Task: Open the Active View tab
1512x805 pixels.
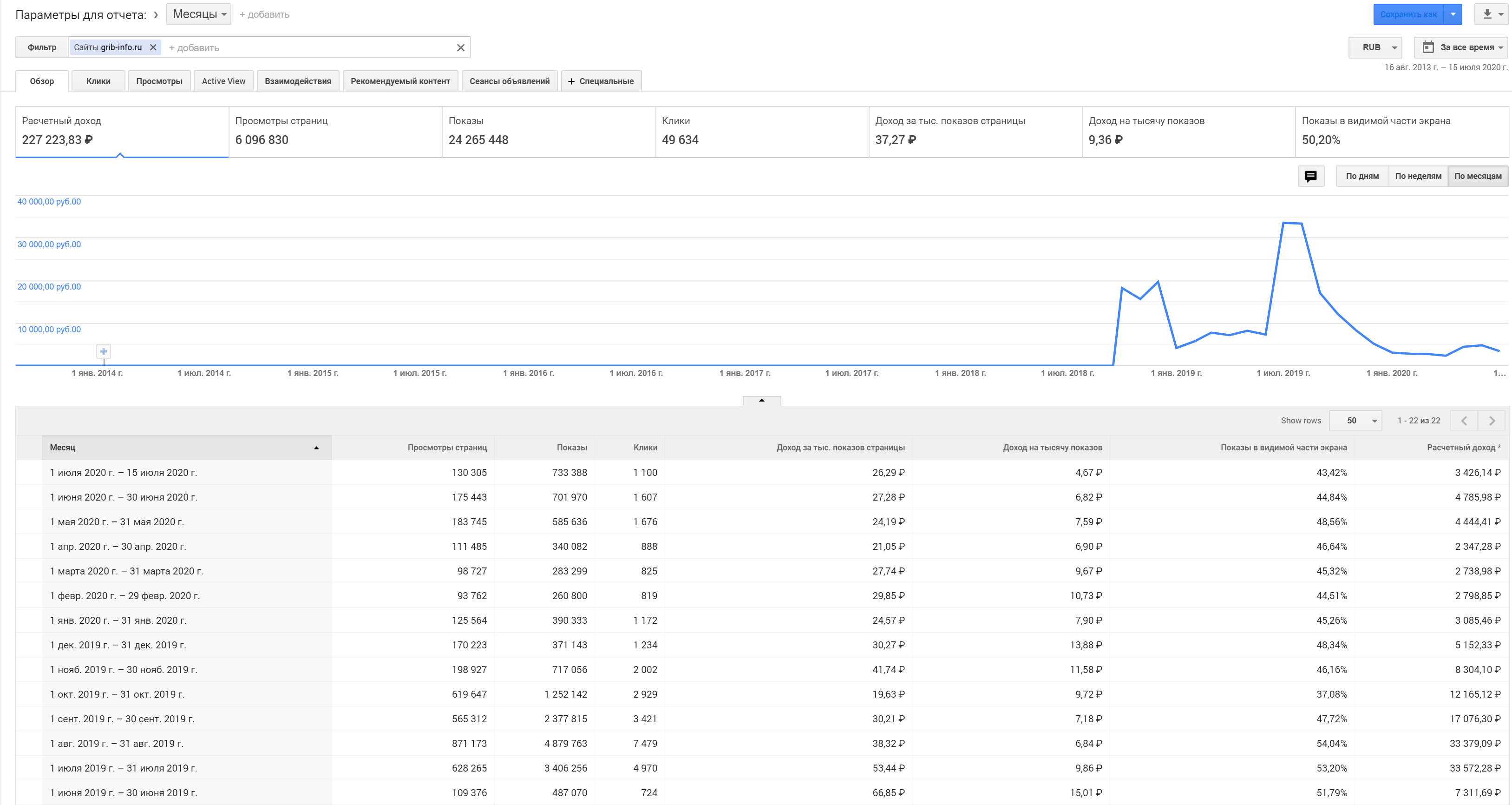Action: pos(223,81)
